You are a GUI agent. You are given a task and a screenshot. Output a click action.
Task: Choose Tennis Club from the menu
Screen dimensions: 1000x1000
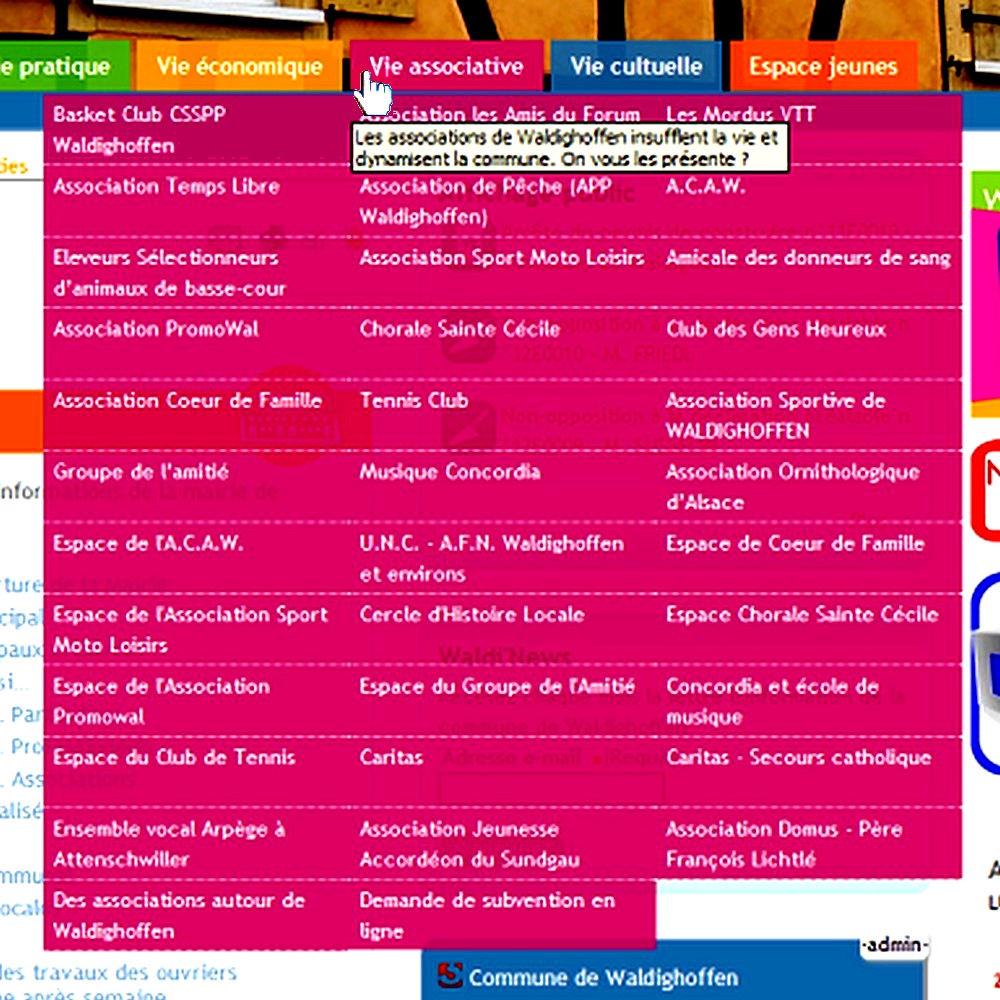414,400
